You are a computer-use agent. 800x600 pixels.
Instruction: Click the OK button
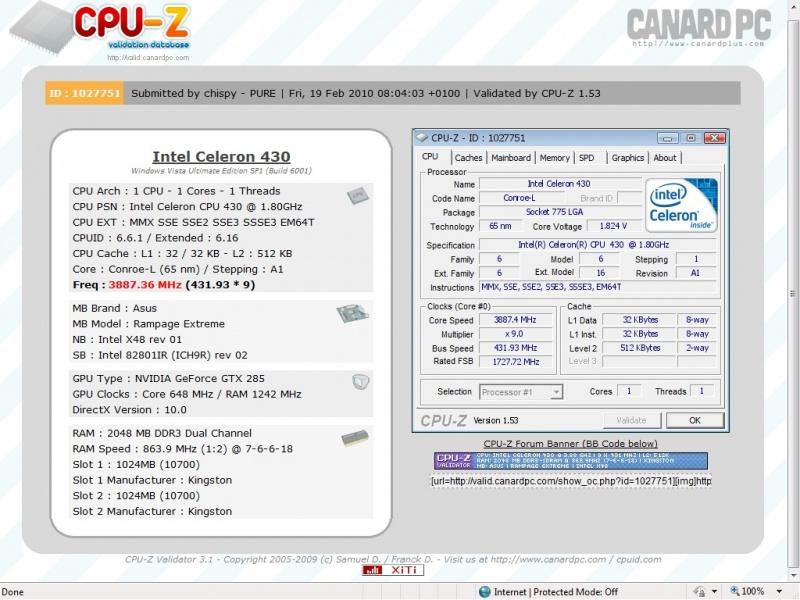pyautogui.click(x=695, y=420)
